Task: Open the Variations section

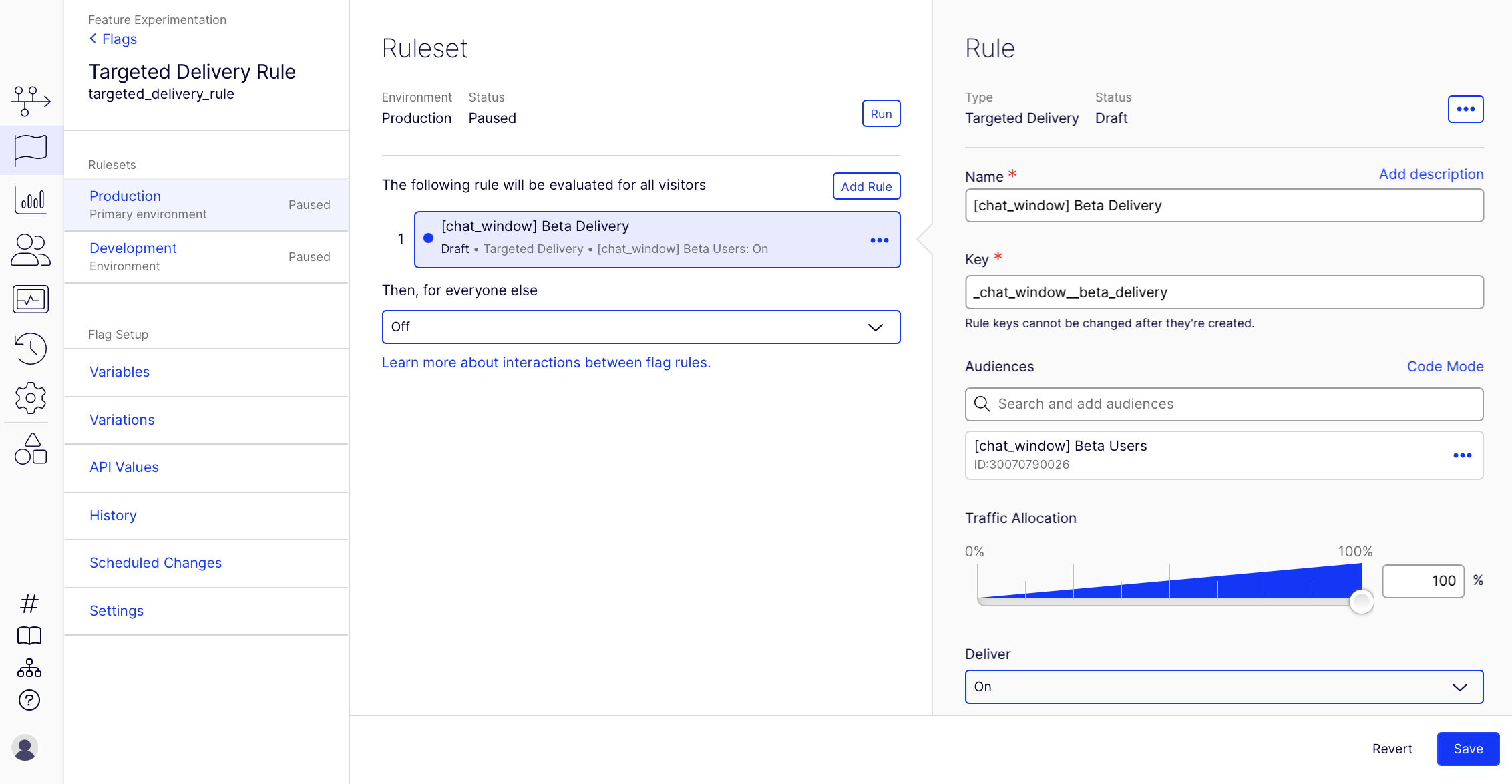Action: click(x=122, y=420)
